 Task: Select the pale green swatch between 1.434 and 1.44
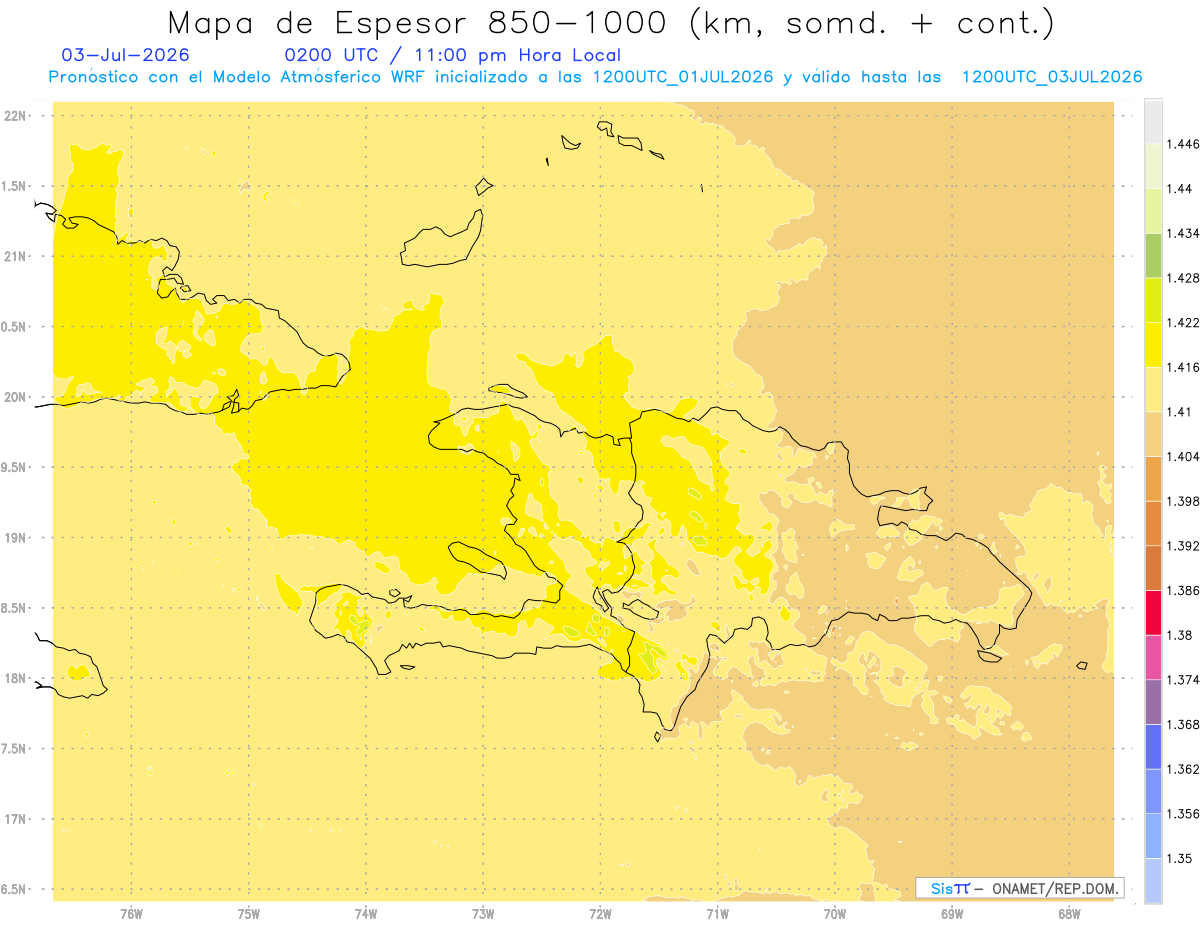(1153, 211)
